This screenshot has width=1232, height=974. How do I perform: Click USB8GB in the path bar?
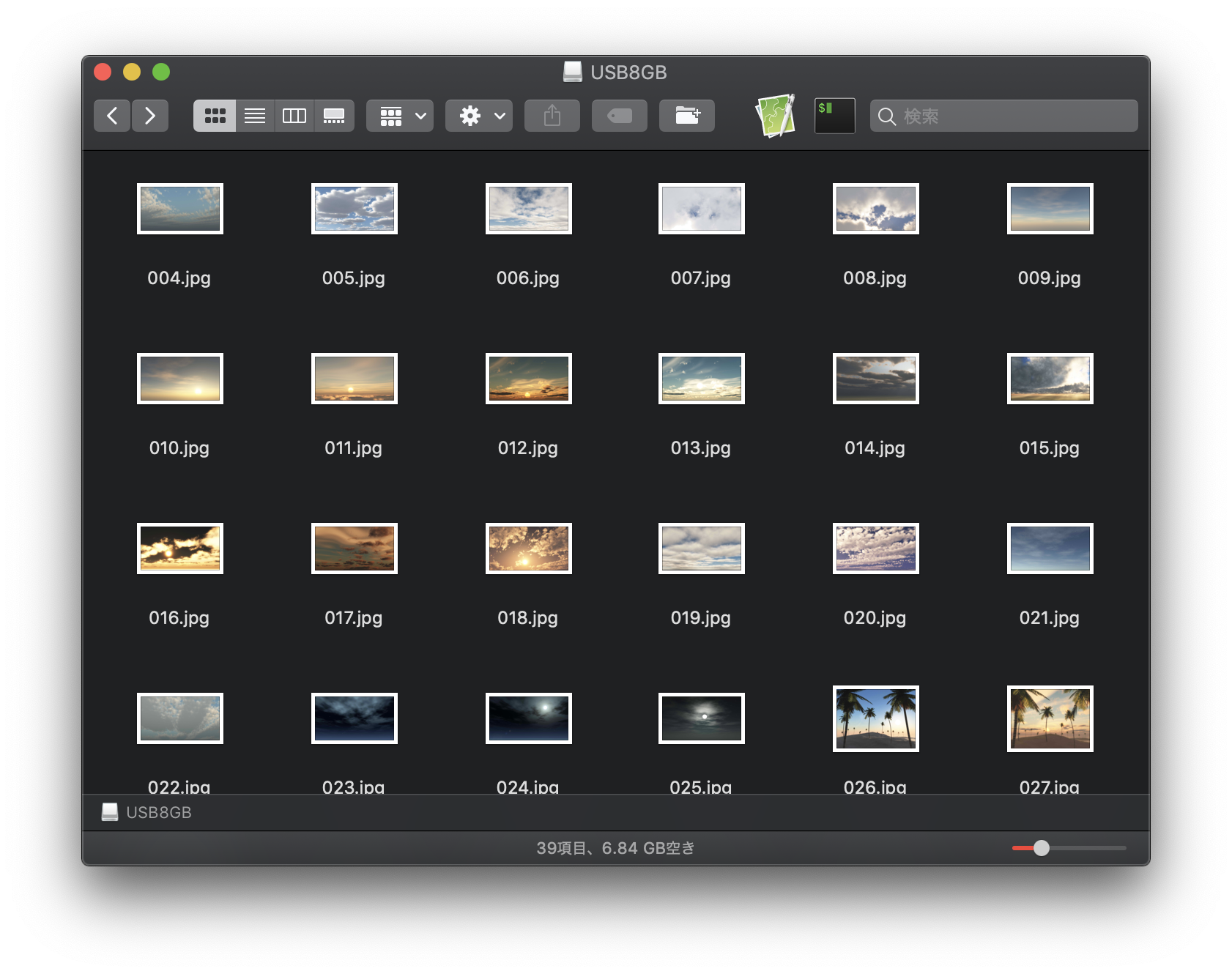coord(157,812)
